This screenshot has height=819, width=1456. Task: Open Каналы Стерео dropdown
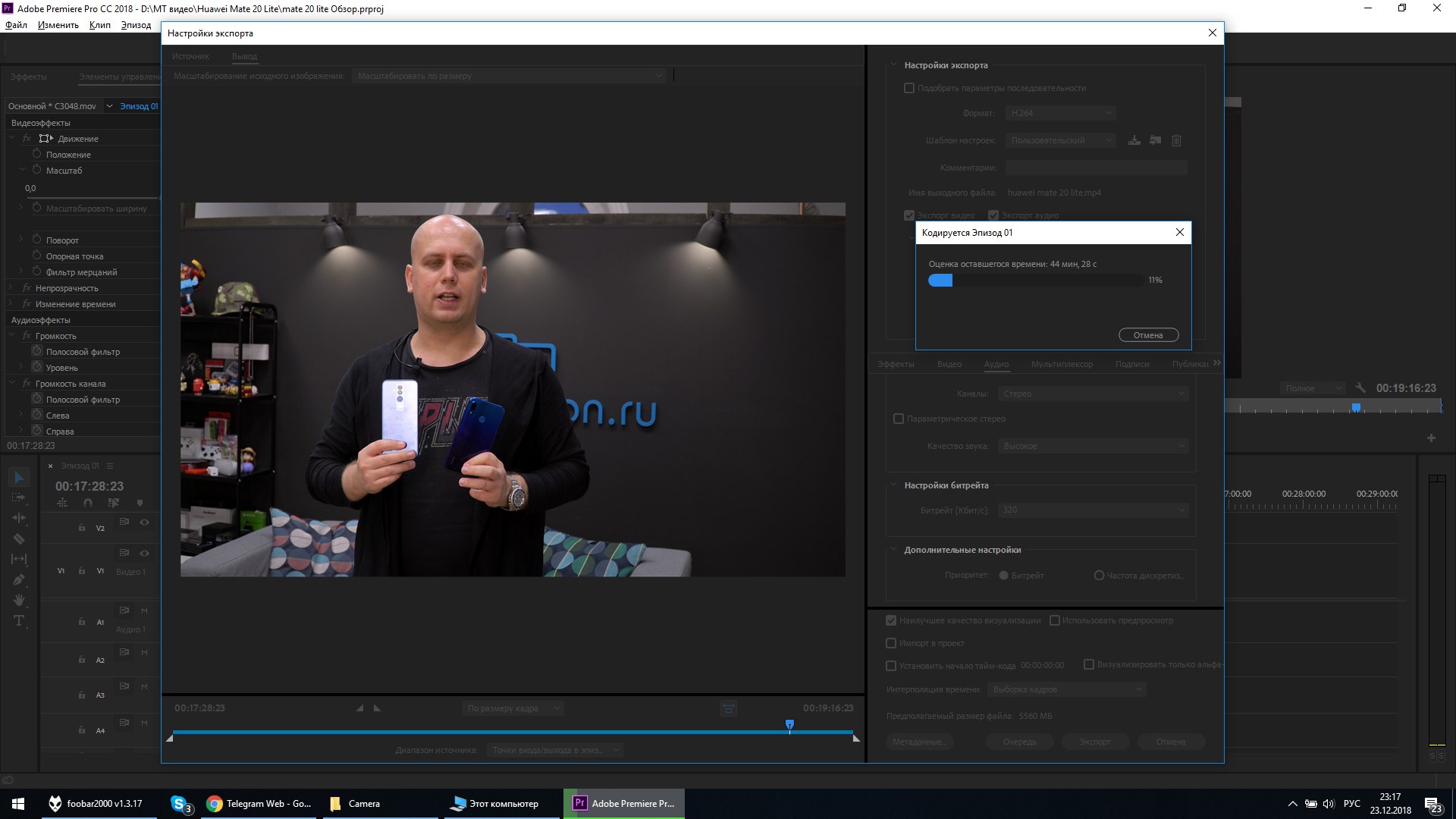pyautogui.click(x=1093, y=394)
